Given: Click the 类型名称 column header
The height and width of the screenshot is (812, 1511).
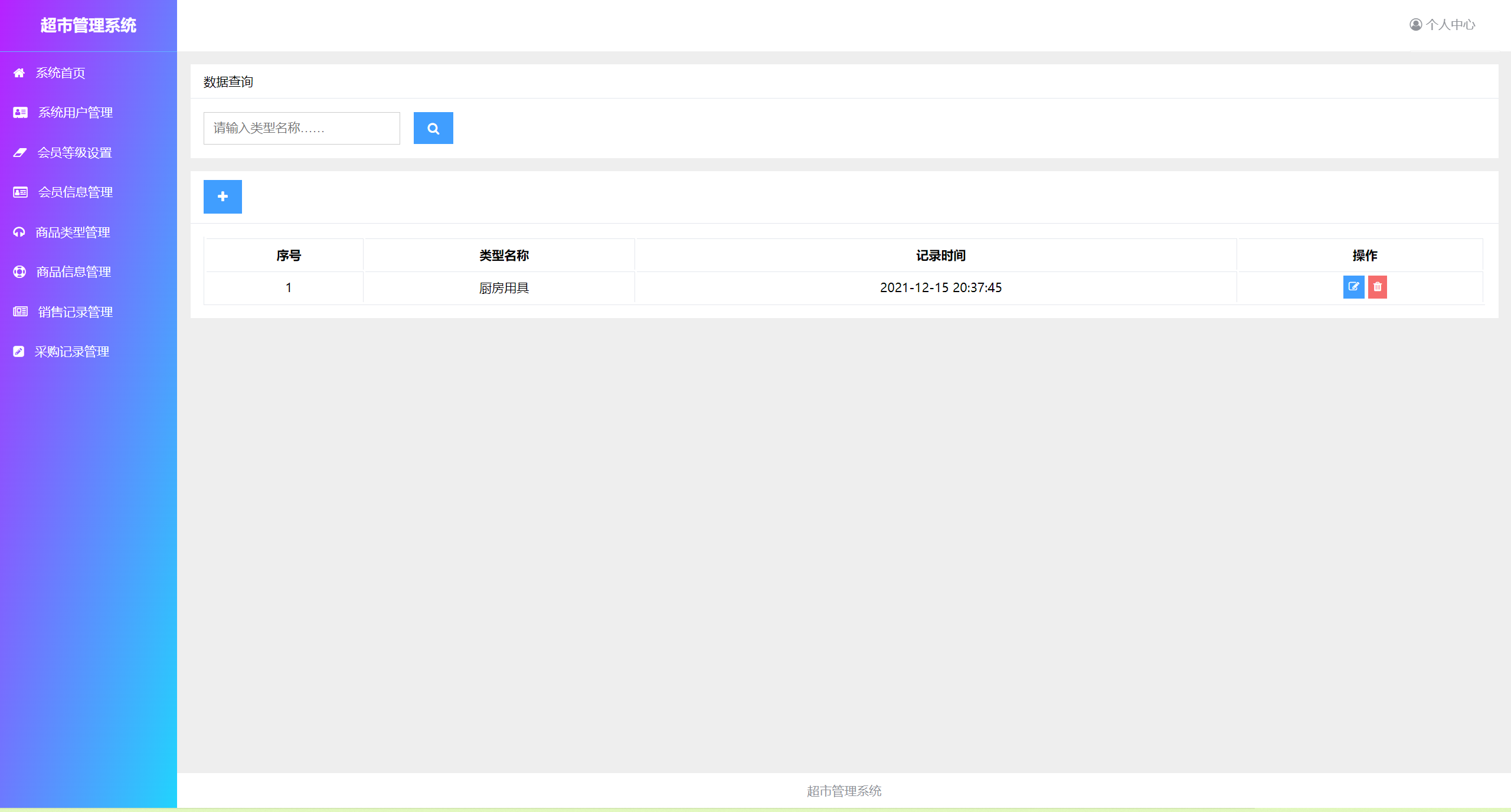Looking at the screenshot, I should 503,256.
